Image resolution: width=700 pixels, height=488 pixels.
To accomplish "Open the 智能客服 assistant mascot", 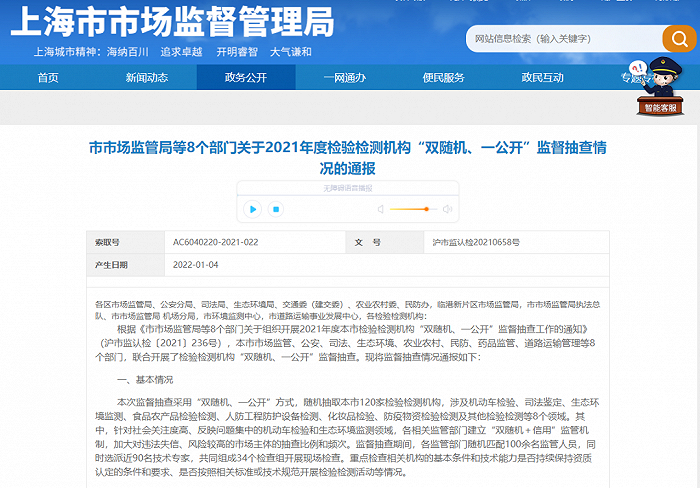I will pyautogui.click(x=659, y=87).
